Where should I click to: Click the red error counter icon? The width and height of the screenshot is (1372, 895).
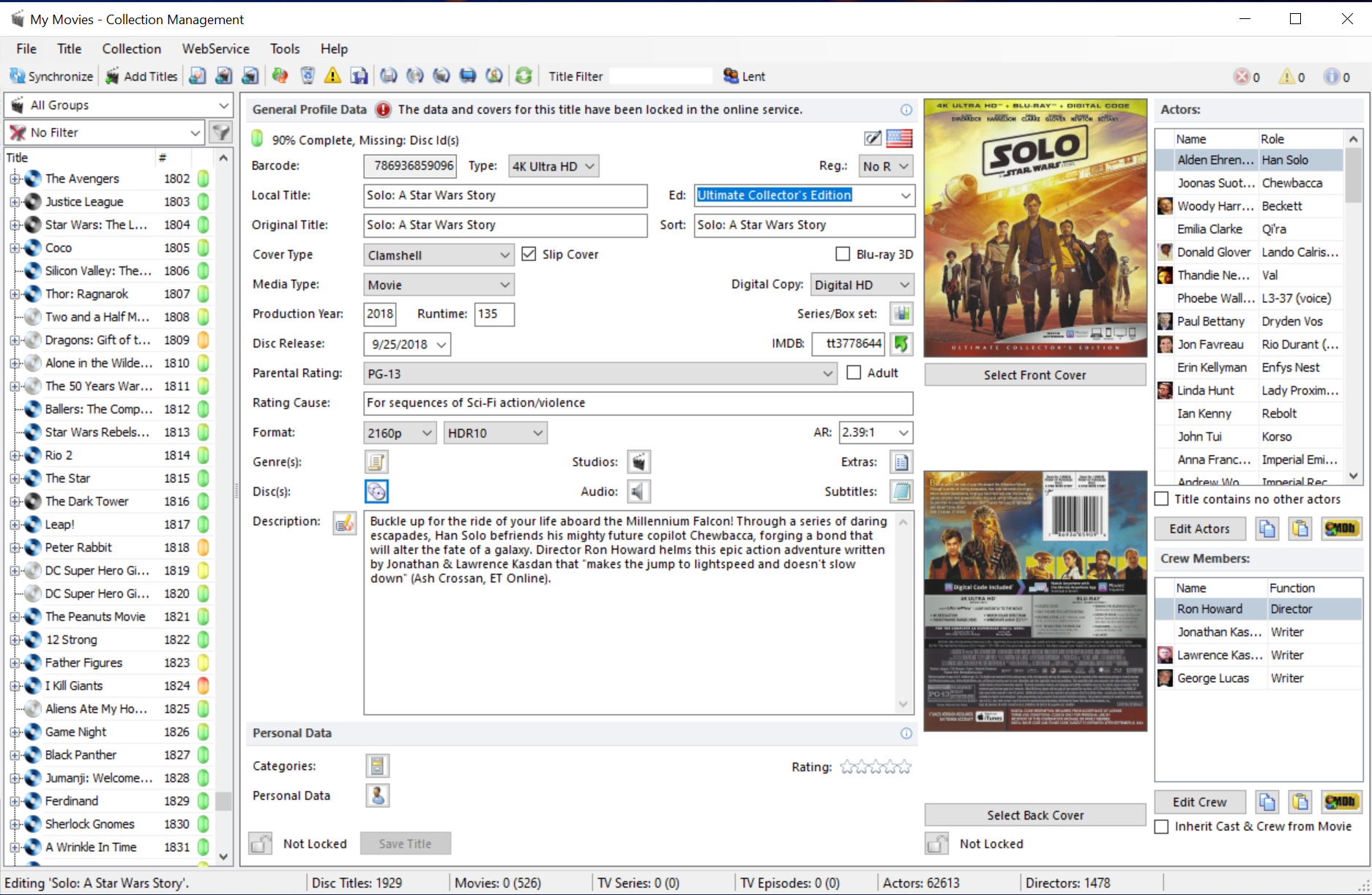click(1242, 77)
